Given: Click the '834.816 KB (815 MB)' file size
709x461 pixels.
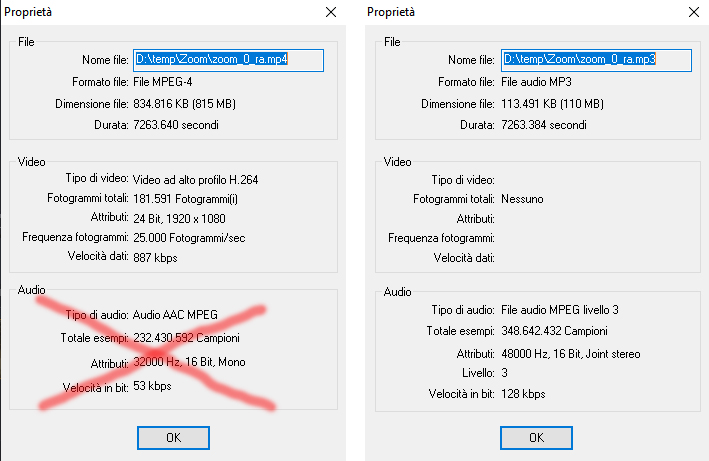Looking at the screenshot, I should (184, 104).
